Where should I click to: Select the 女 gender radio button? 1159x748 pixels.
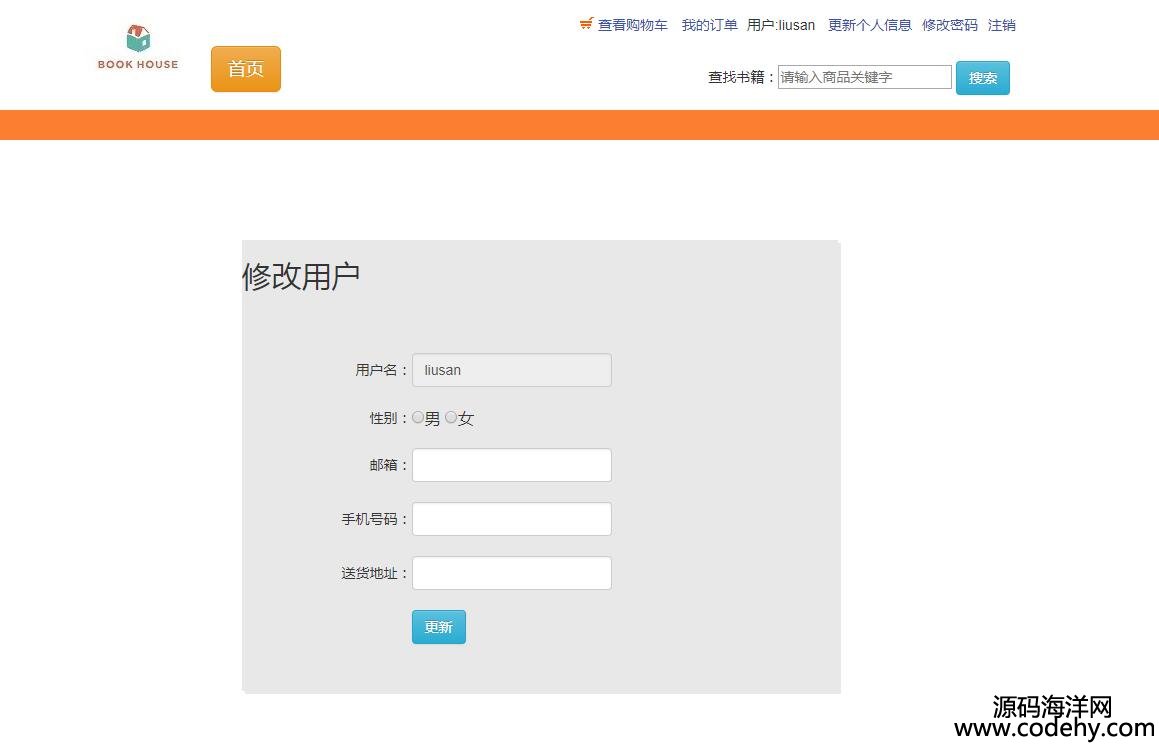tap(451, 418)
